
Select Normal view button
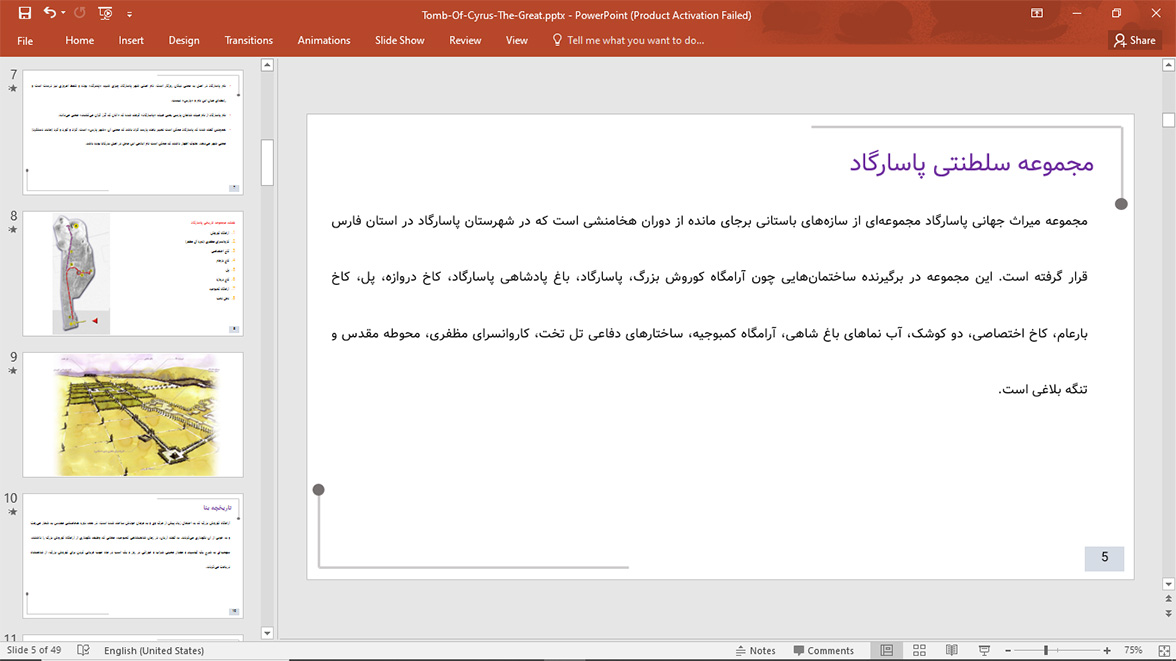(886, 650)
